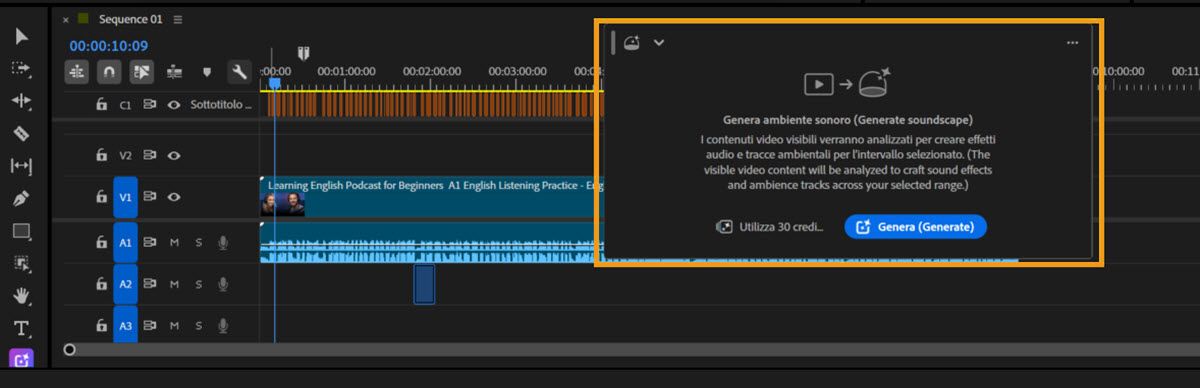
Task: Close the Sequence 01 tab
Action: click(66, 19)
